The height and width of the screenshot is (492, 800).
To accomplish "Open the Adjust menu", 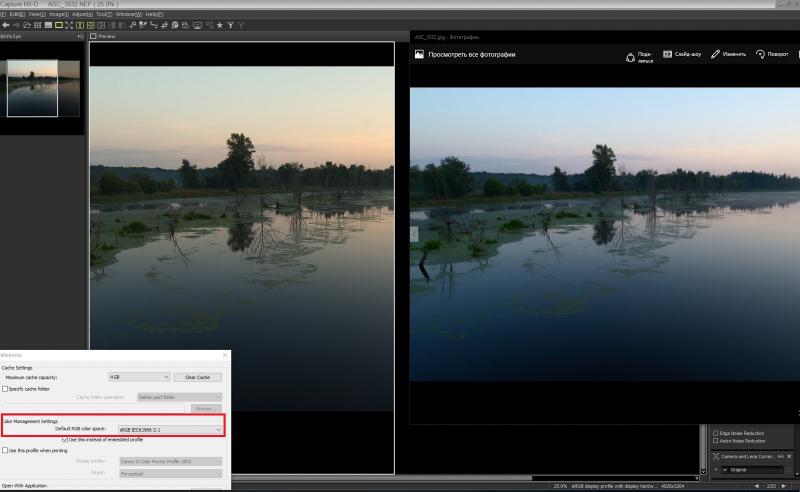I will click(x=82, y=14).
